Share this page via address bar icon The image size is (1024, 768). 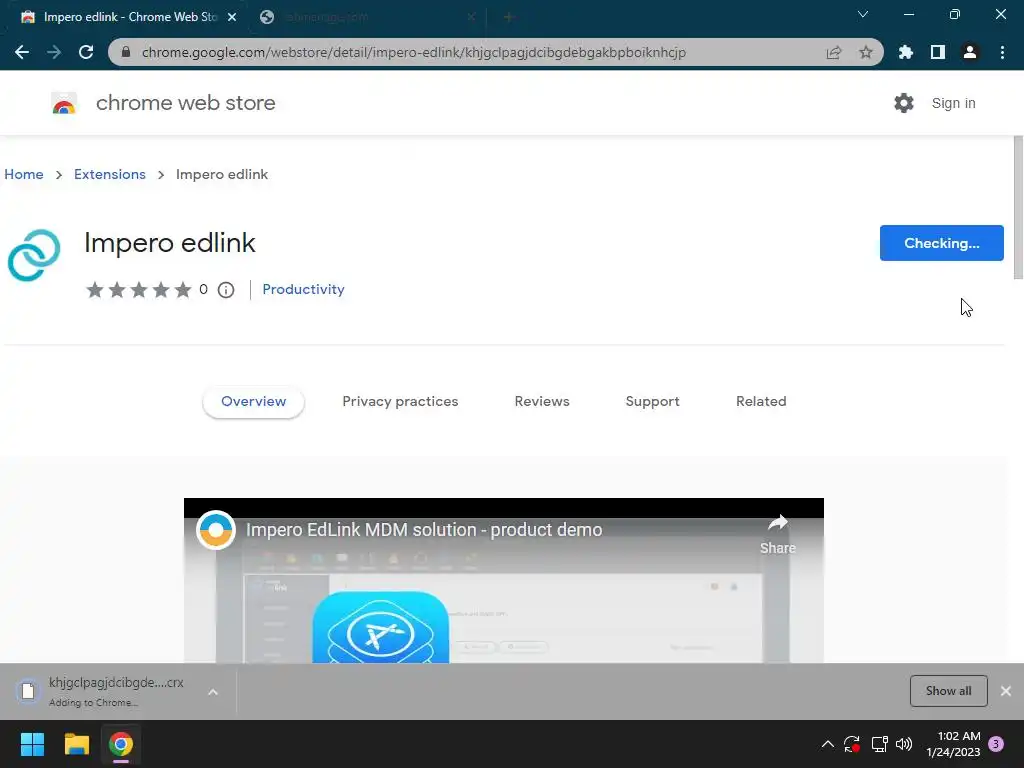click(833, 52)
